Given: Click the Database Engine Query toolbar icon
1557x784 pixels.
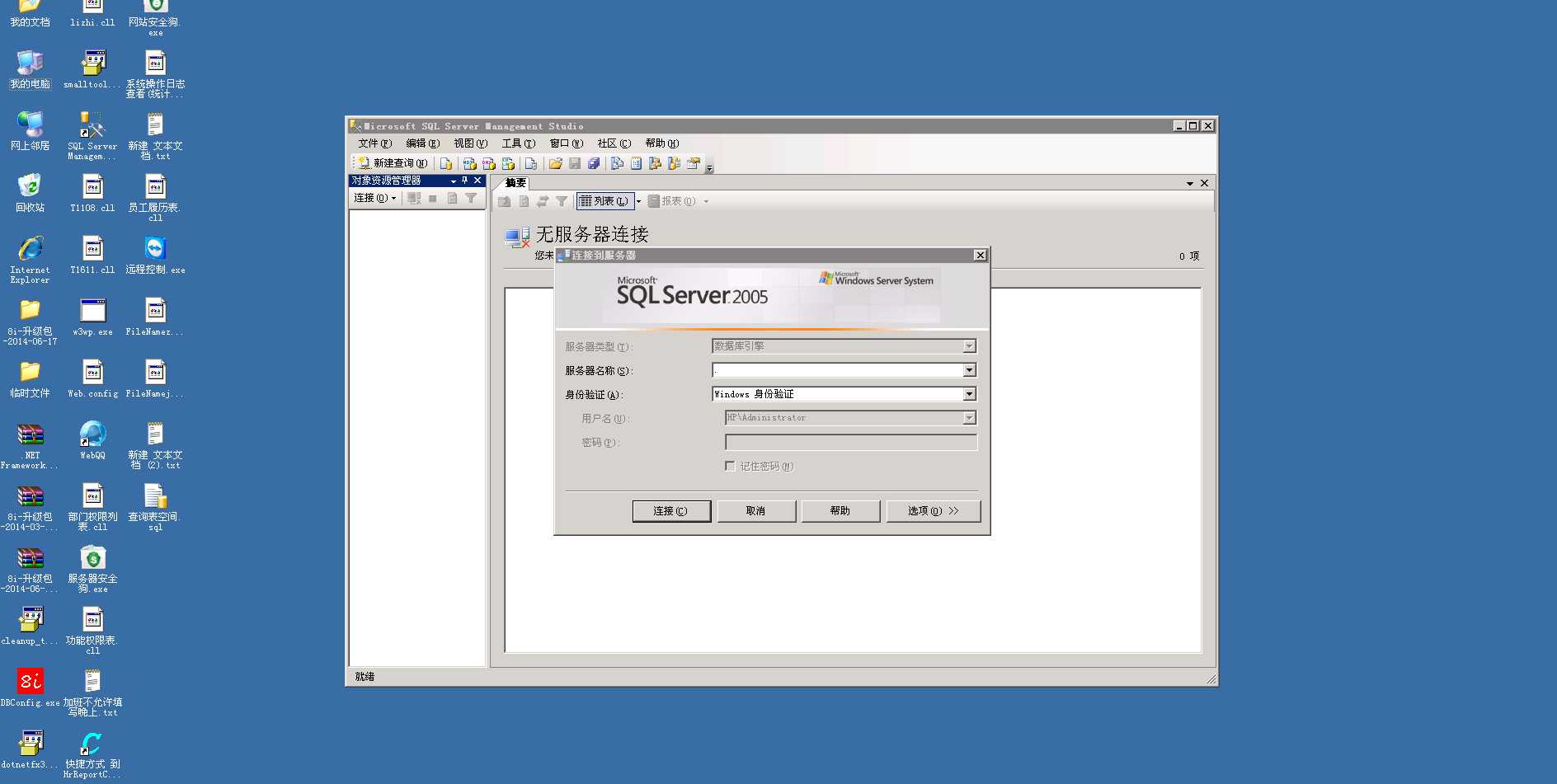Looking at the screenshot, I should coord(446,163).
